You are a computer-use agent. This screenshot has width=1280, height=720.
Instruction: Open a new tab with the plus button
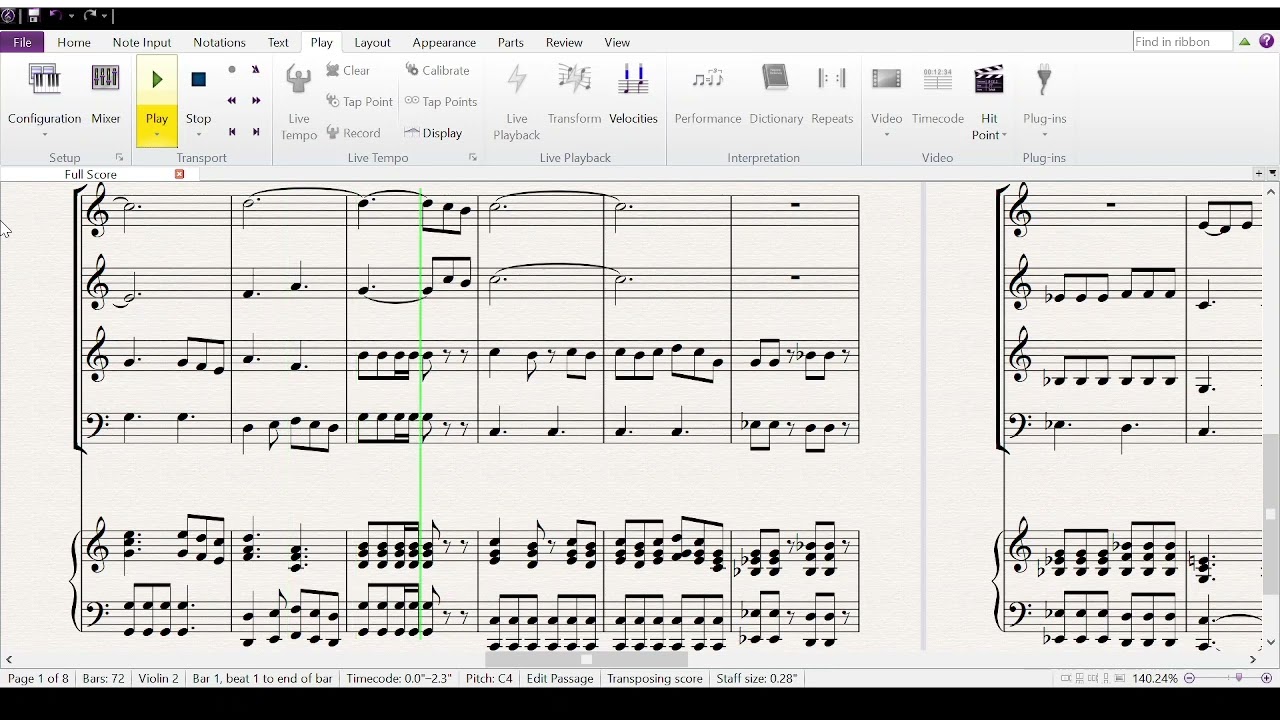click(x=1258, y=174)
